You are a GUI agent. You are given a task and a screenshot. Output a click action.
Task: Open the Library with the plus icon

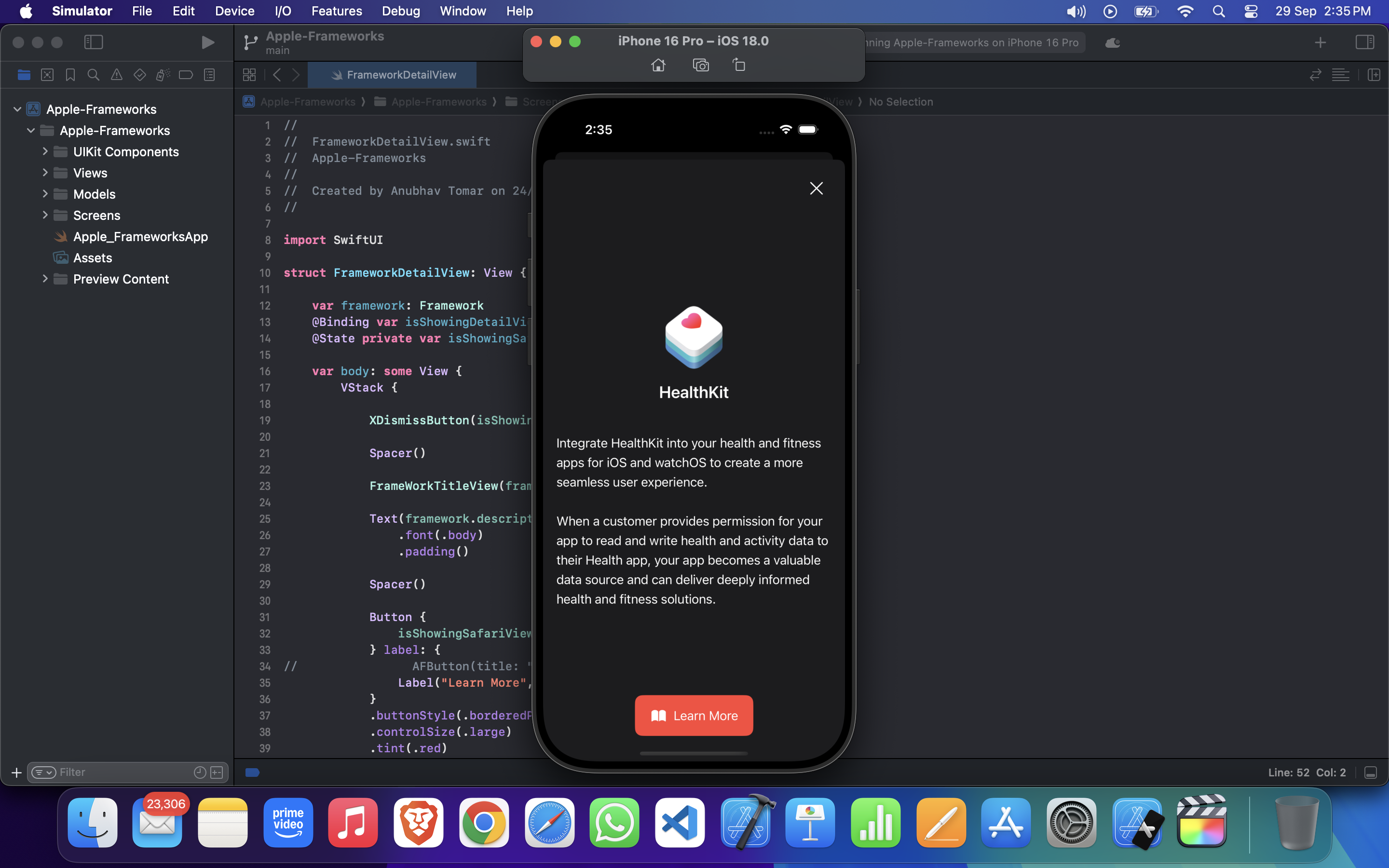click(1320, 42)
